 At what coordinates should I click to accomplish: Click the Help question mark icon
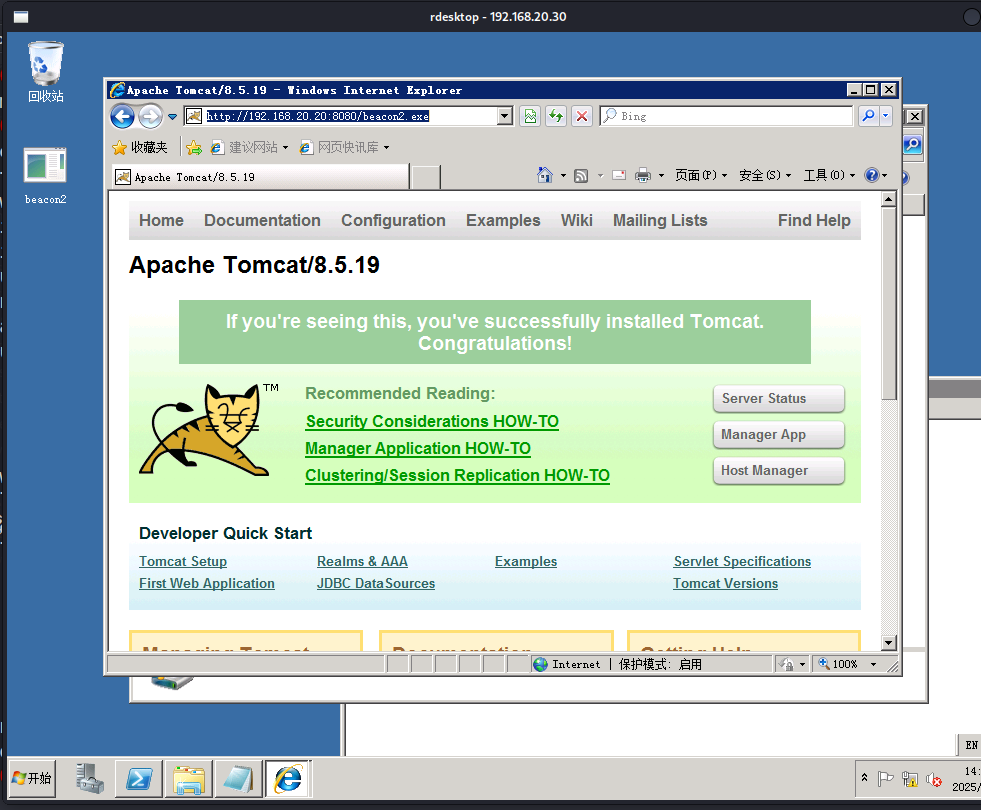click(872, 176)
